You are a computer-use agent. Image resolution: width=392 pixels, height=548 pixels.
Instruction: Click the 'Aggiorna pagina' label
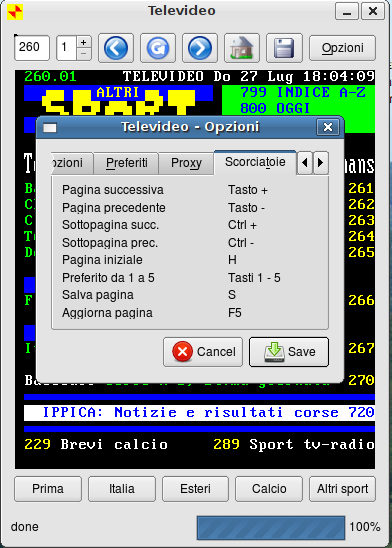[x=107, y=313]
